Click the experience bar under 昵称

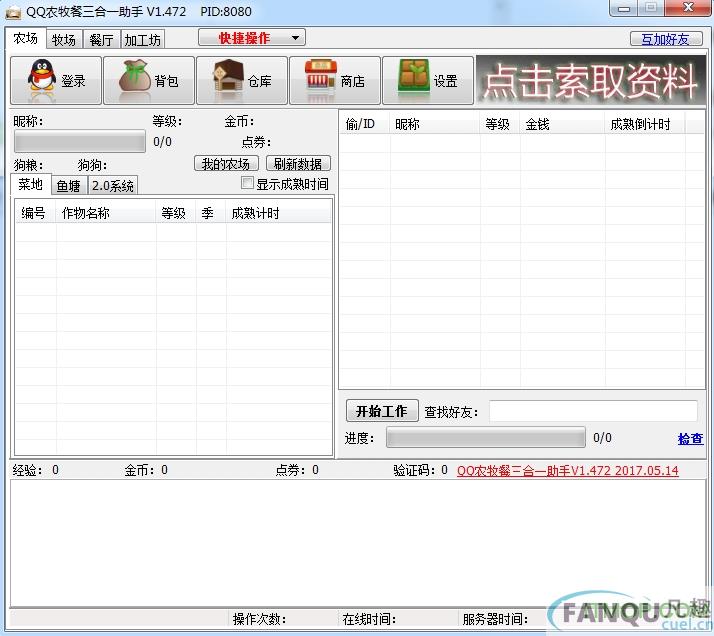click(80, 141)
